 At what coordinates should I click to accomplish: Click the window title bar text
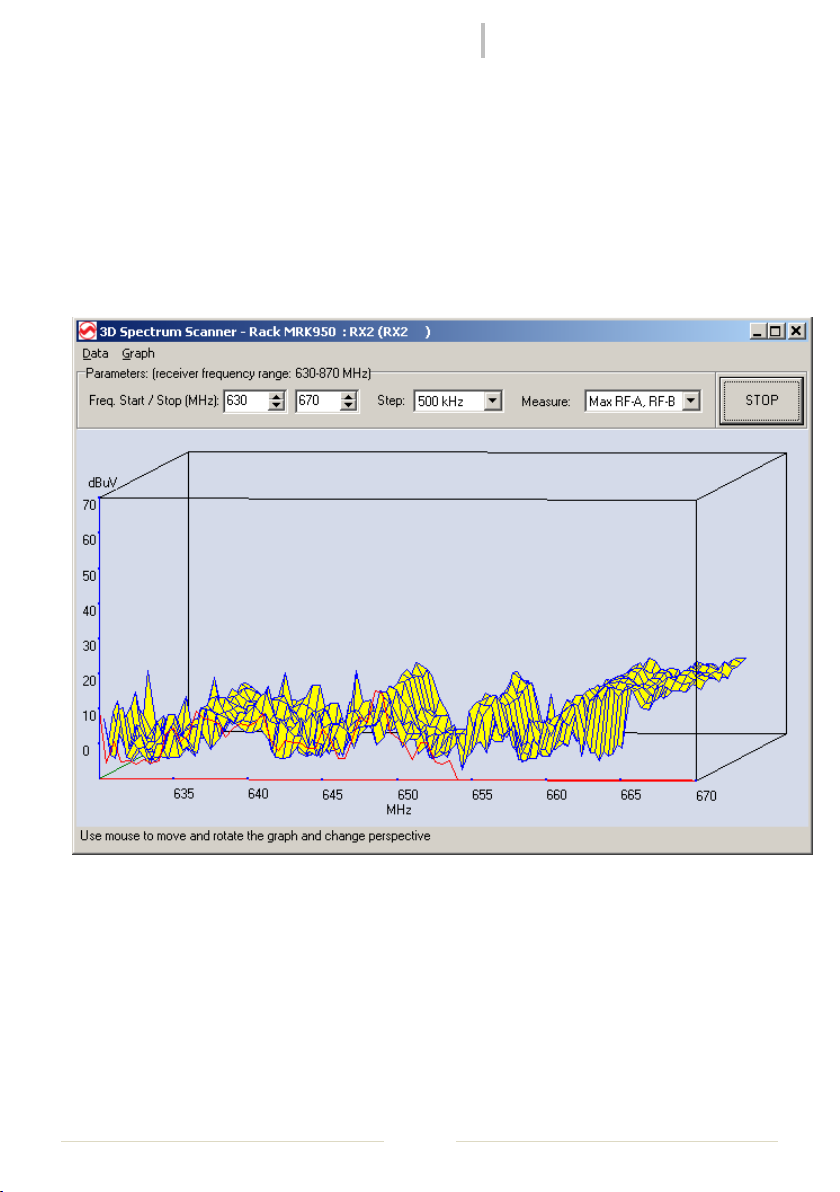click(x=265, y=331)
